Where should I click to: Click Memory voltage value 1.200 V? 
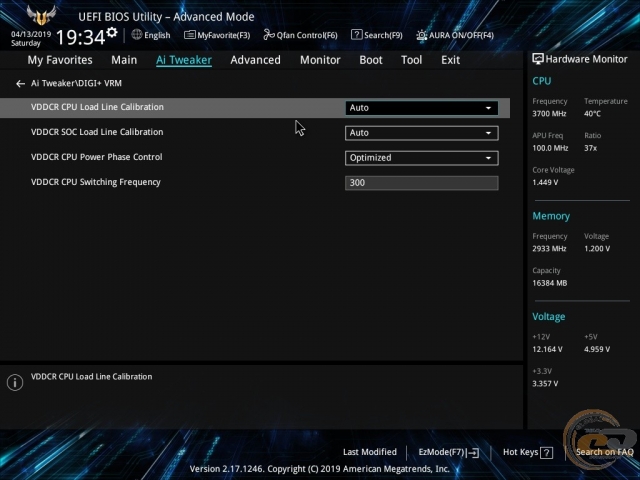[597, 249]
